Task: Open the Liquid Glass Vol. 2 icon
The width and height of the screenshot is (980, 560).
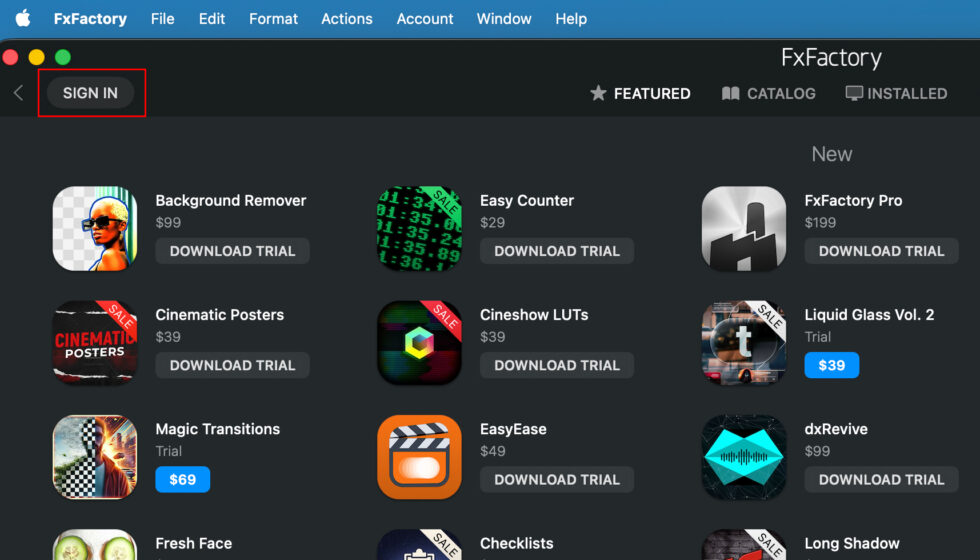Action: point(744,343)
